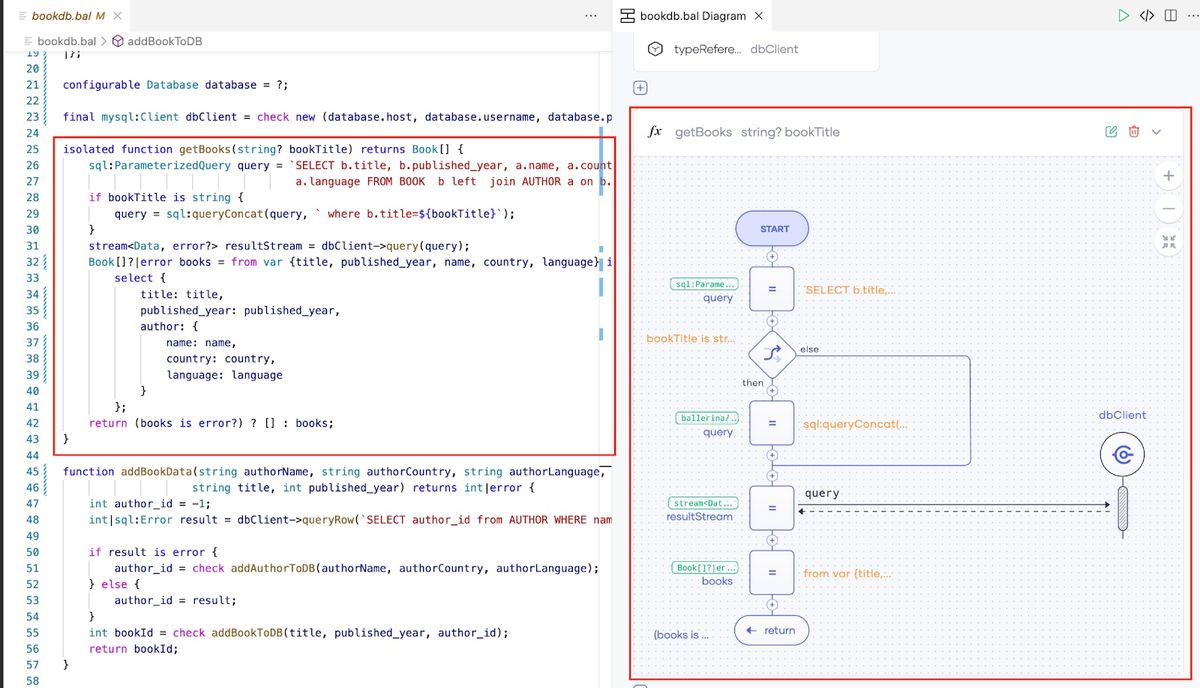Place cursor on 'configurable Database database' line
Viewport: 1200px width, 688px height.
tap(176, 85)
